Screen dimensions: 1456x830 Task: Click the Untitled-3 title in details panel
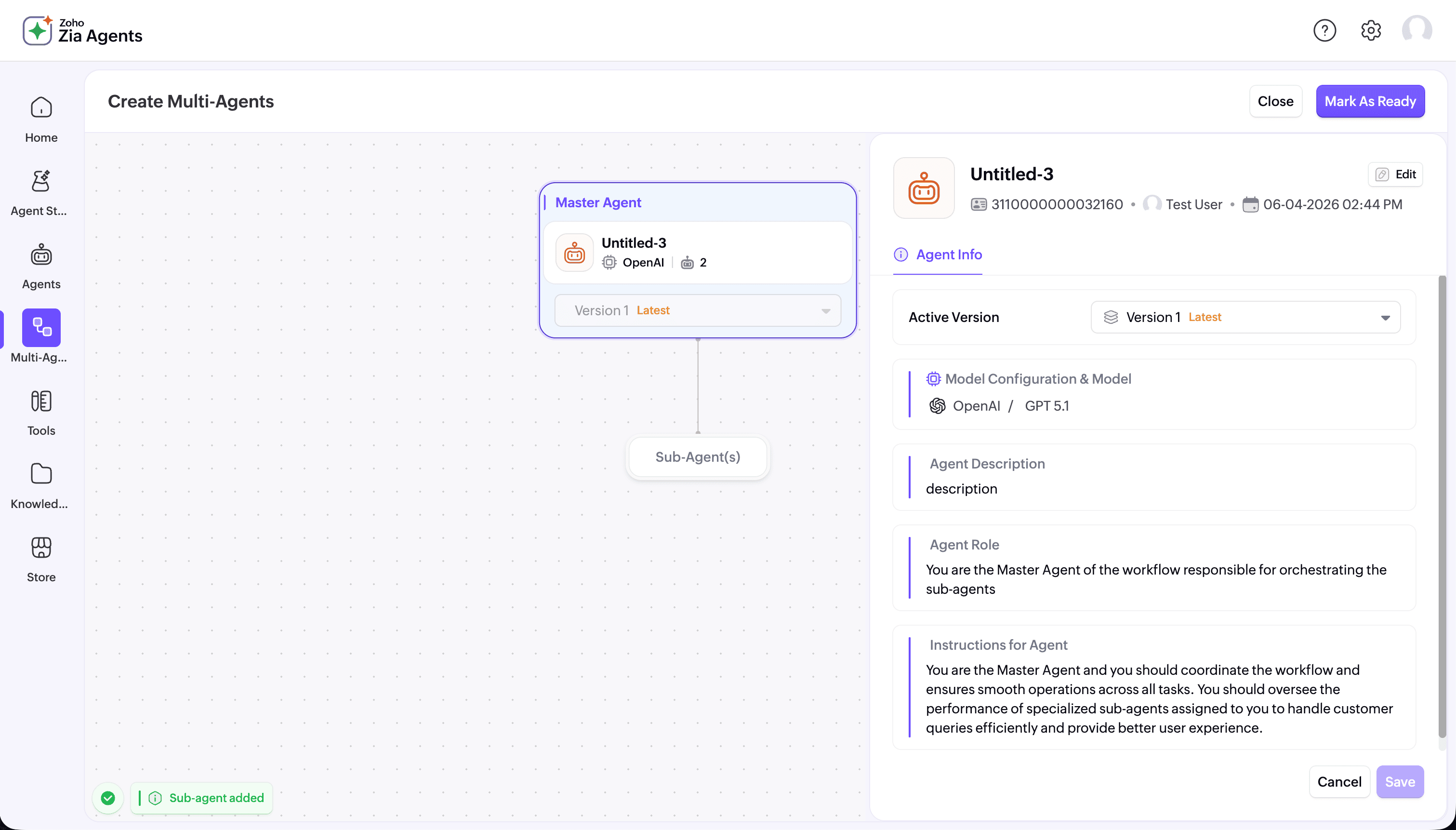point(1012,174)
